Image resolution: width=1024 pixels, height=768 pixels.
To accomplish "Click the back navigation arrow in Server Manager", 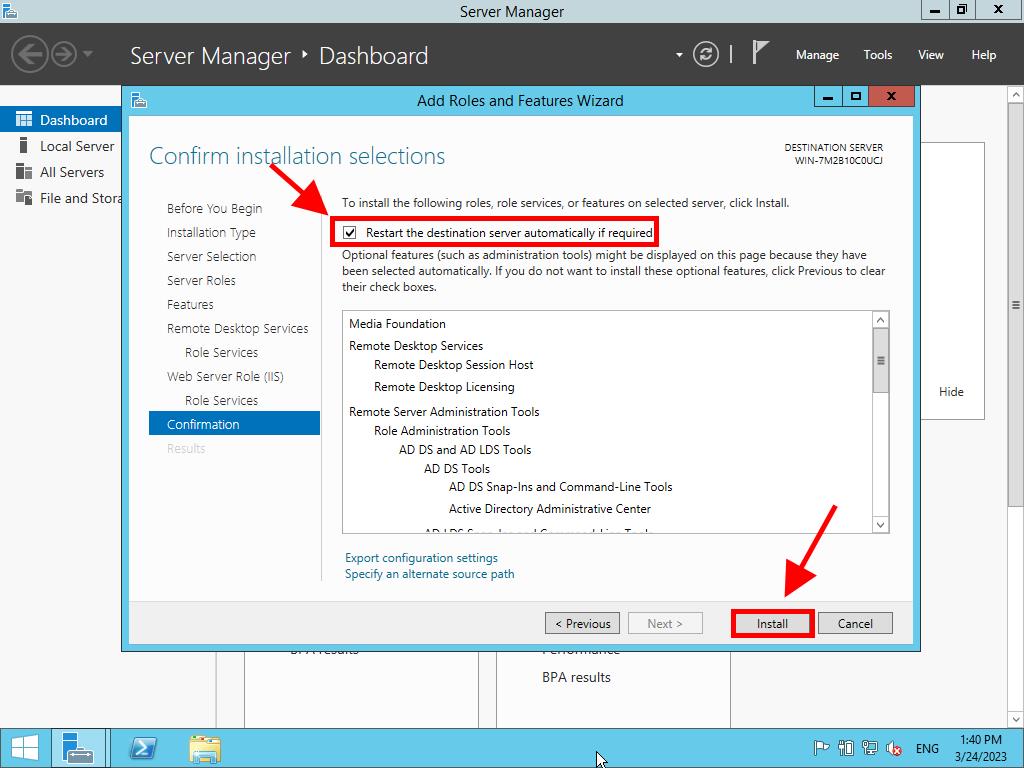I will click(x=29, y=54).
